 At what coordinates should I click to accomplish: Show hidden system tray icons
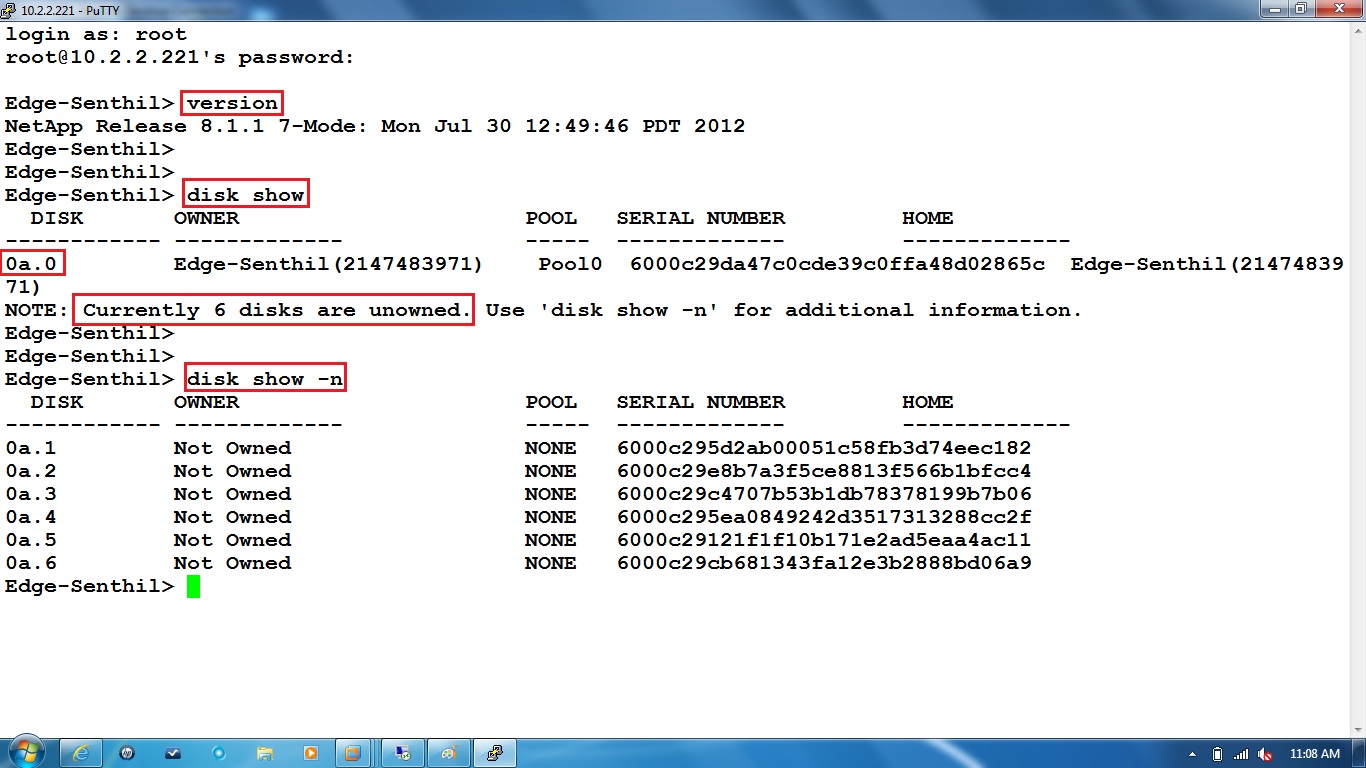pyautogui.click(x=1193, y=754)
